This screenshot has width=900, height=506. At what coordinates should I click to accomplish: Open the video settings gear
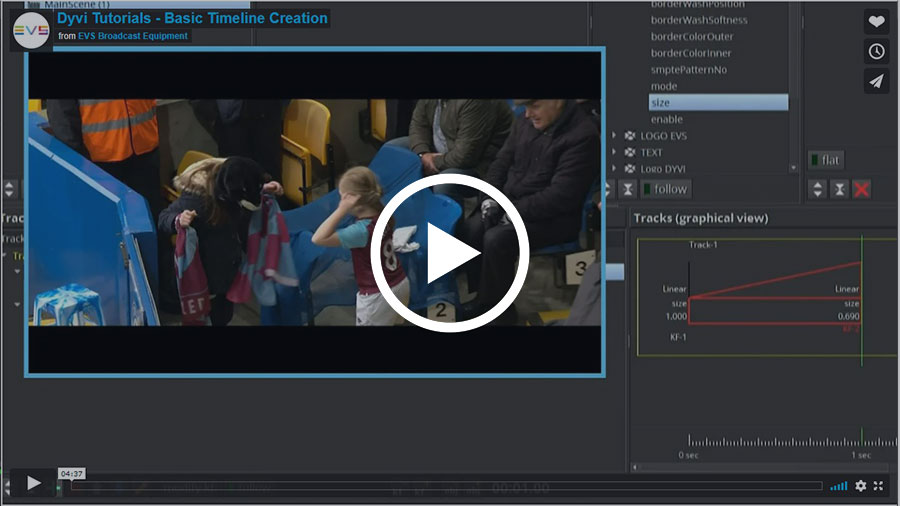pos(860,486)
